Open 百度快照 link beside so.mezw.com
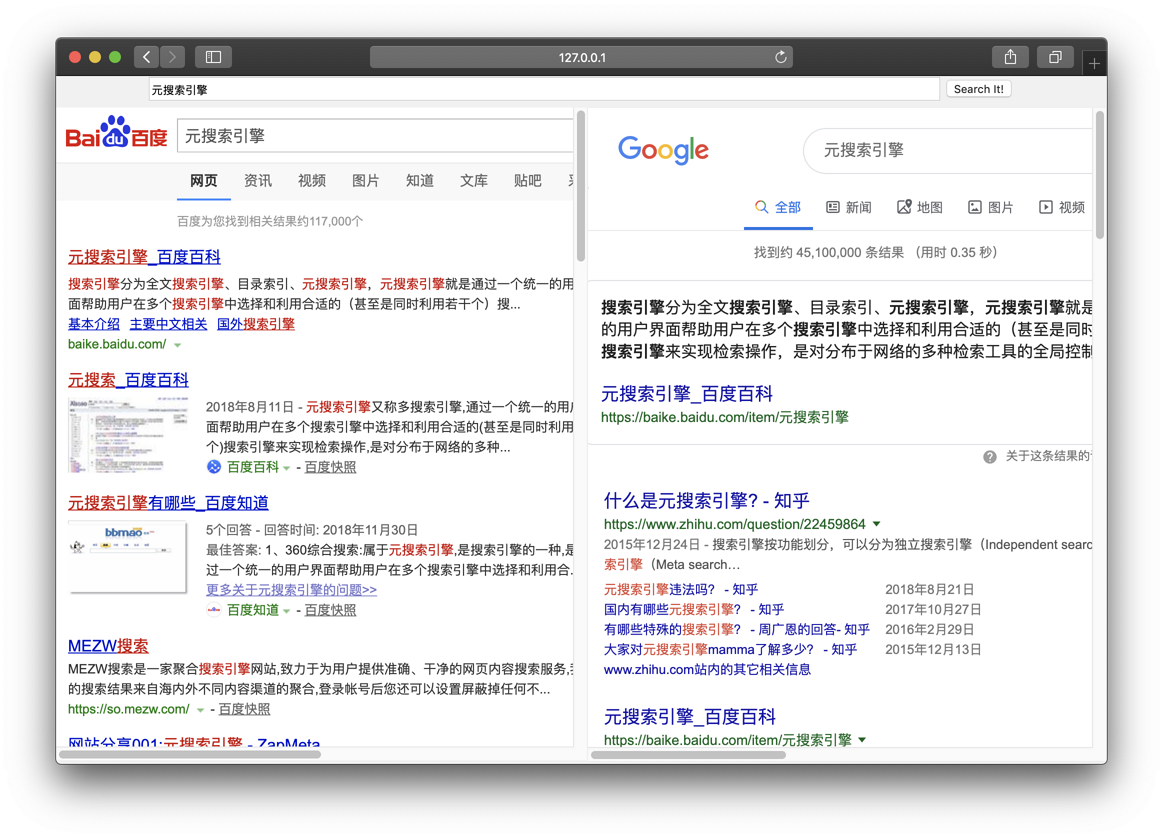This screenshot has width=1163, height=838. click(x=244, y=709)
